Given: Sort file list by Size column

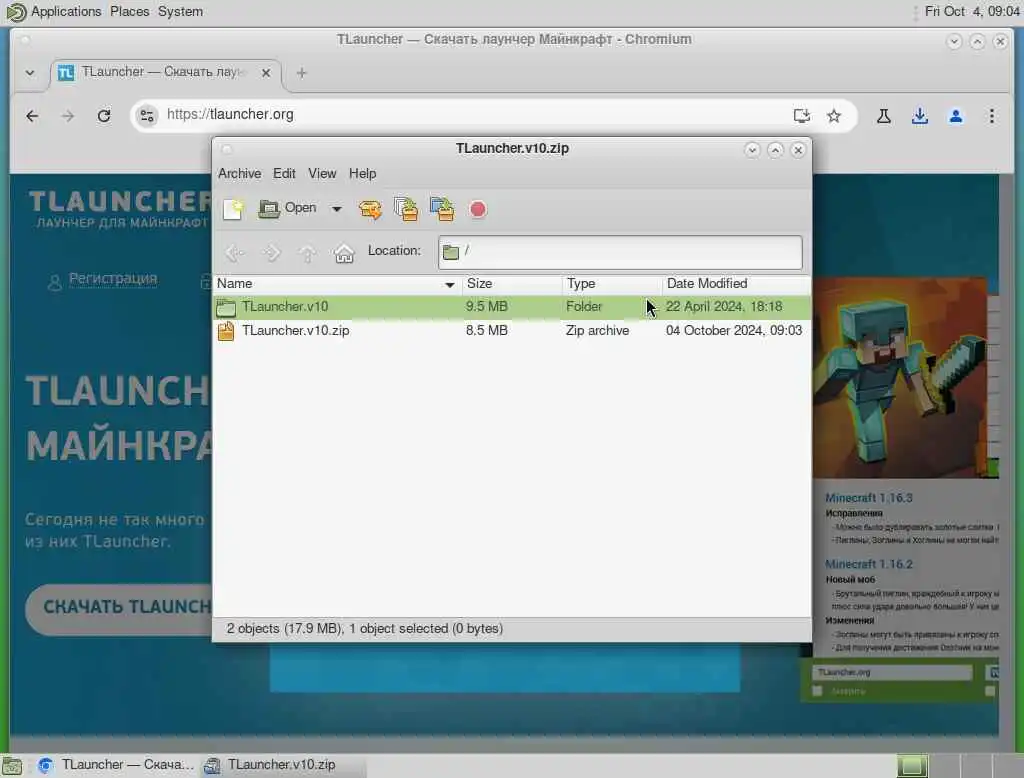Looking at the screenshot, I should point(512,284).
